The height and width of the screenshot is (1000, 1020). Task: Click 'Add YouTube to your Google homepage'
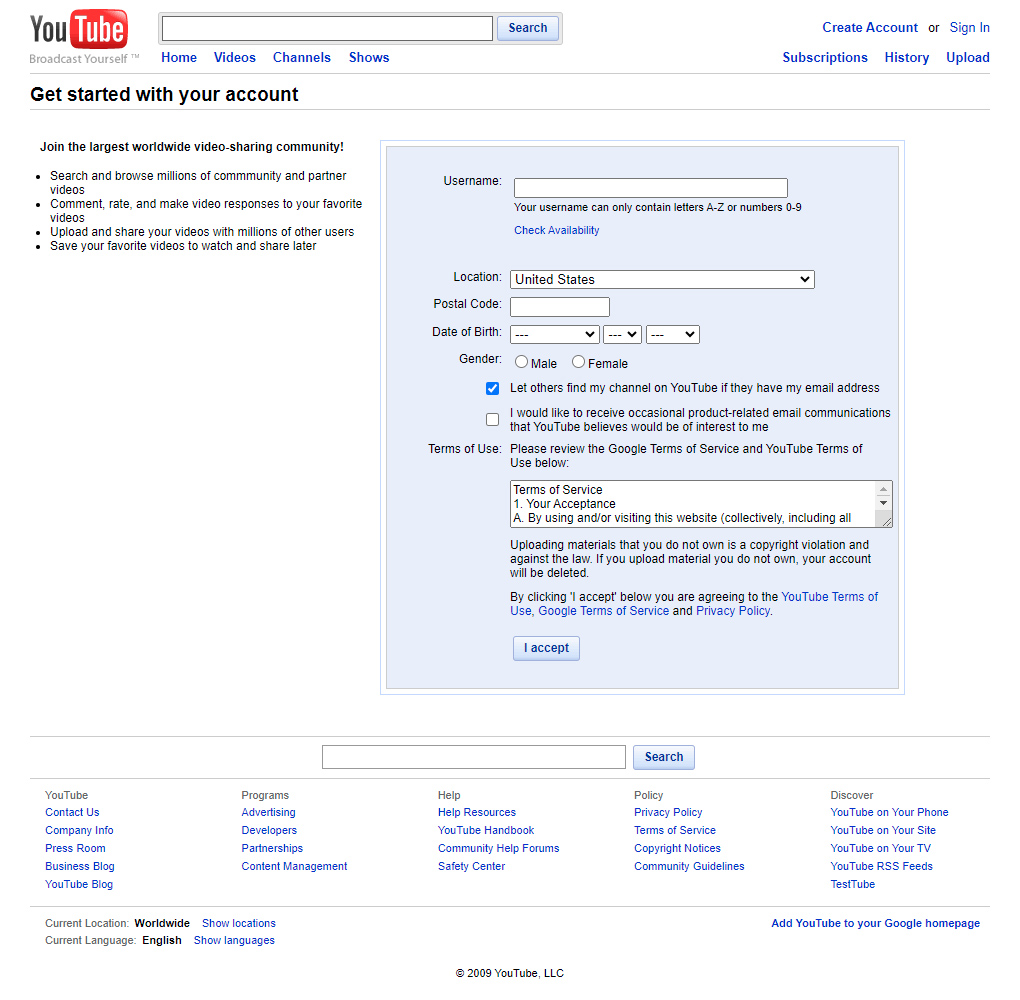(x=876, y=923)
